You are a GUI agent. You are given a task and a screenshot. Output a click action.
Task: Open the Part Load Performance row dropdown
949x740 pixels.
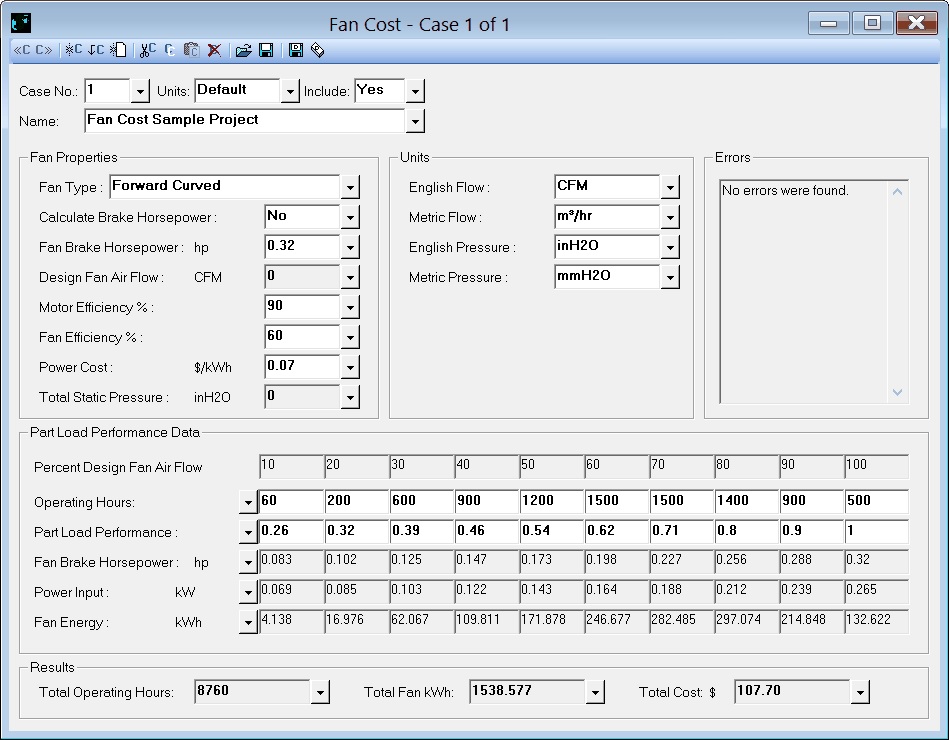[248, 532]
